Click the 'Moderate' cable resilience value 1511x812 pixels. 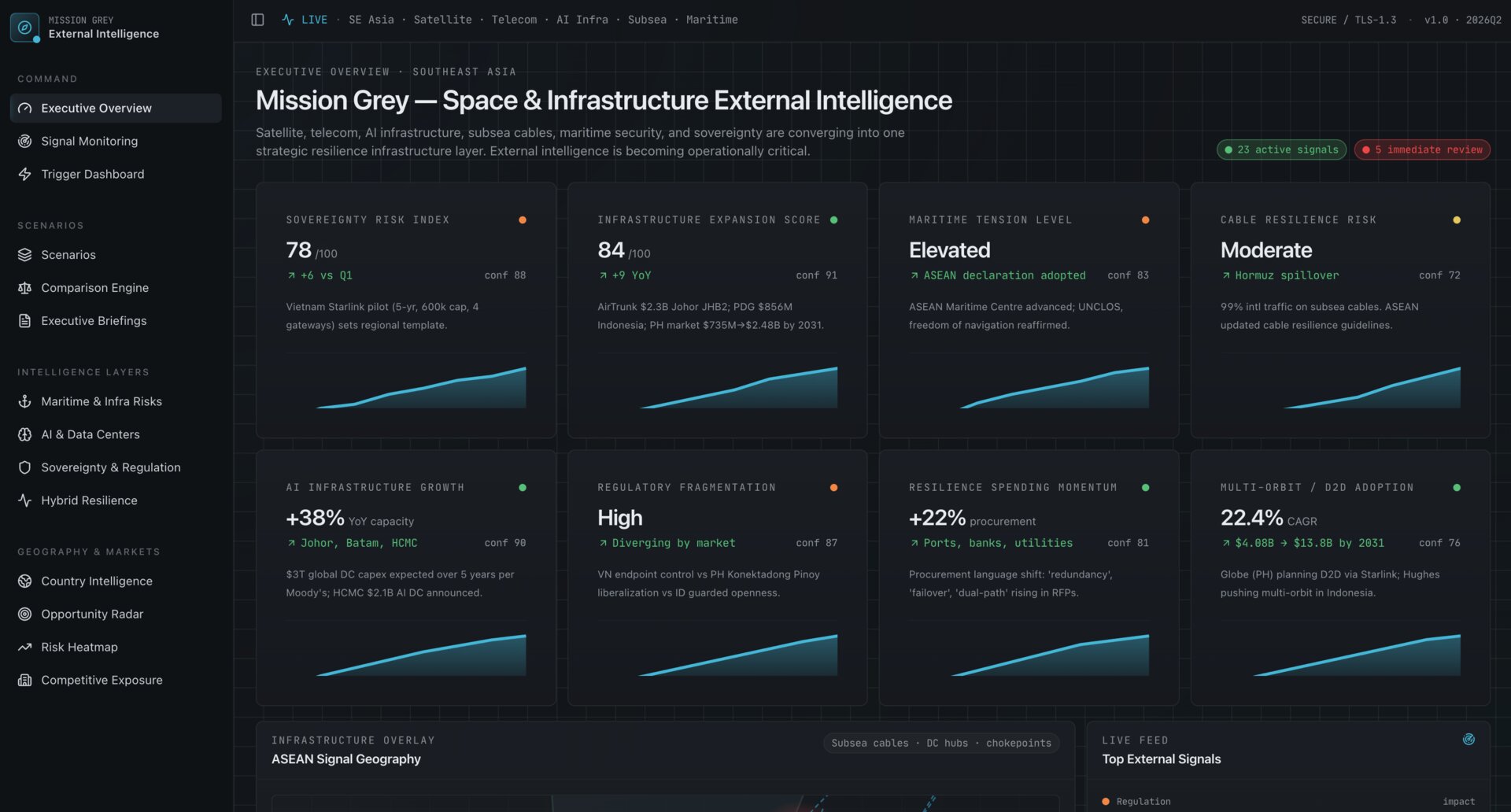[1266, 250]
